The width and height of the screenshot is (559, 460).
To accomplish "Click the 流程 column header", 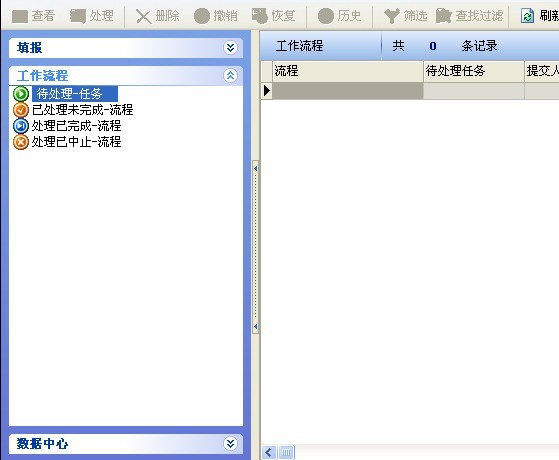I will pos(348,71).
